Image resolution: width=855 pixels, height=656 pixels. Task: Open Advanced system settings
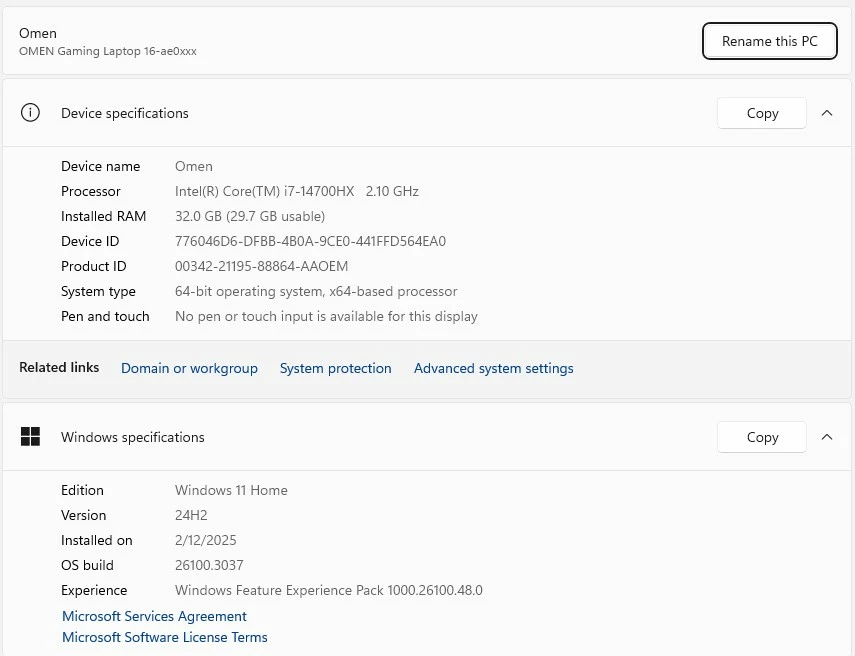pos(493,368)
